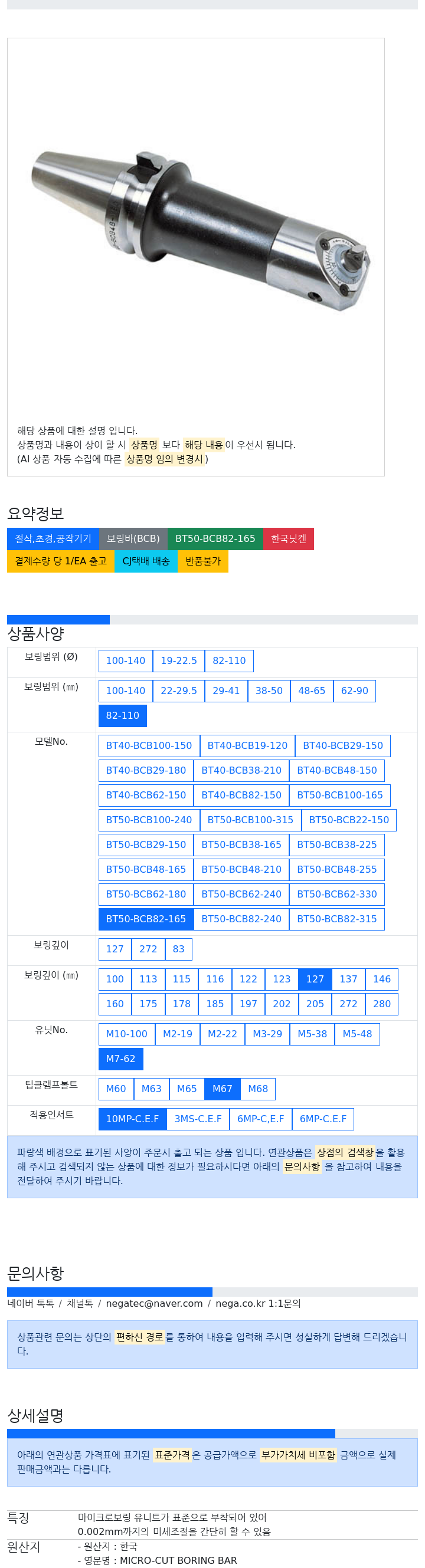Choose model BT50-BCB100-315

(x=250, y=820)
